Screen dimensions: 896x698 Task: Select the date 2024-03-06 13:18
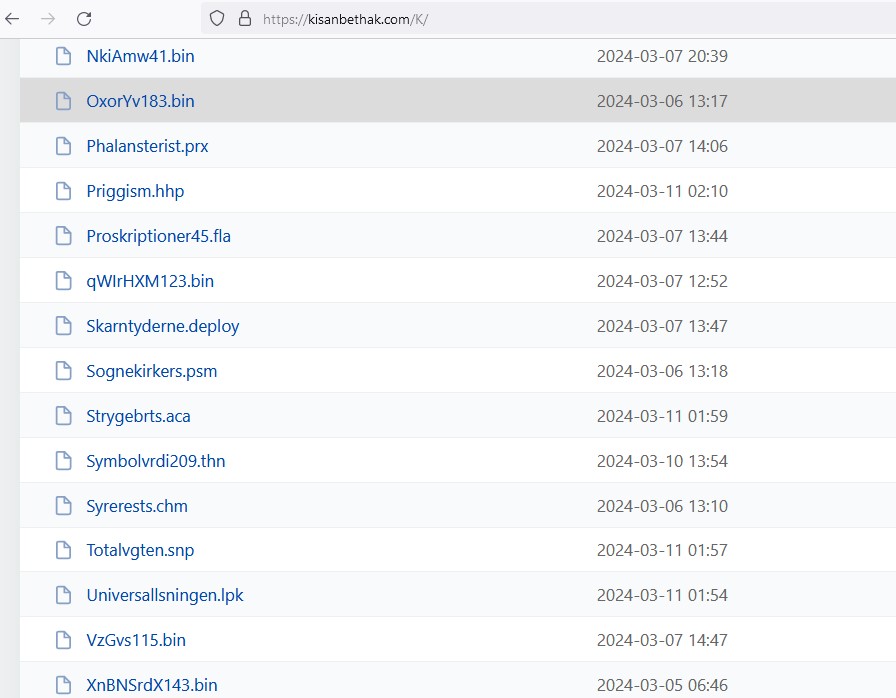point(662,371)
